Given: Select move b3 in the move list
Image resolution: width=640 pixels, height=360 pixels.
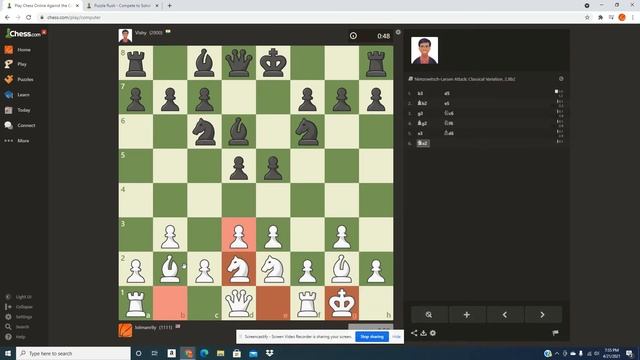Looking at the screenshot, I should (420, 93).
